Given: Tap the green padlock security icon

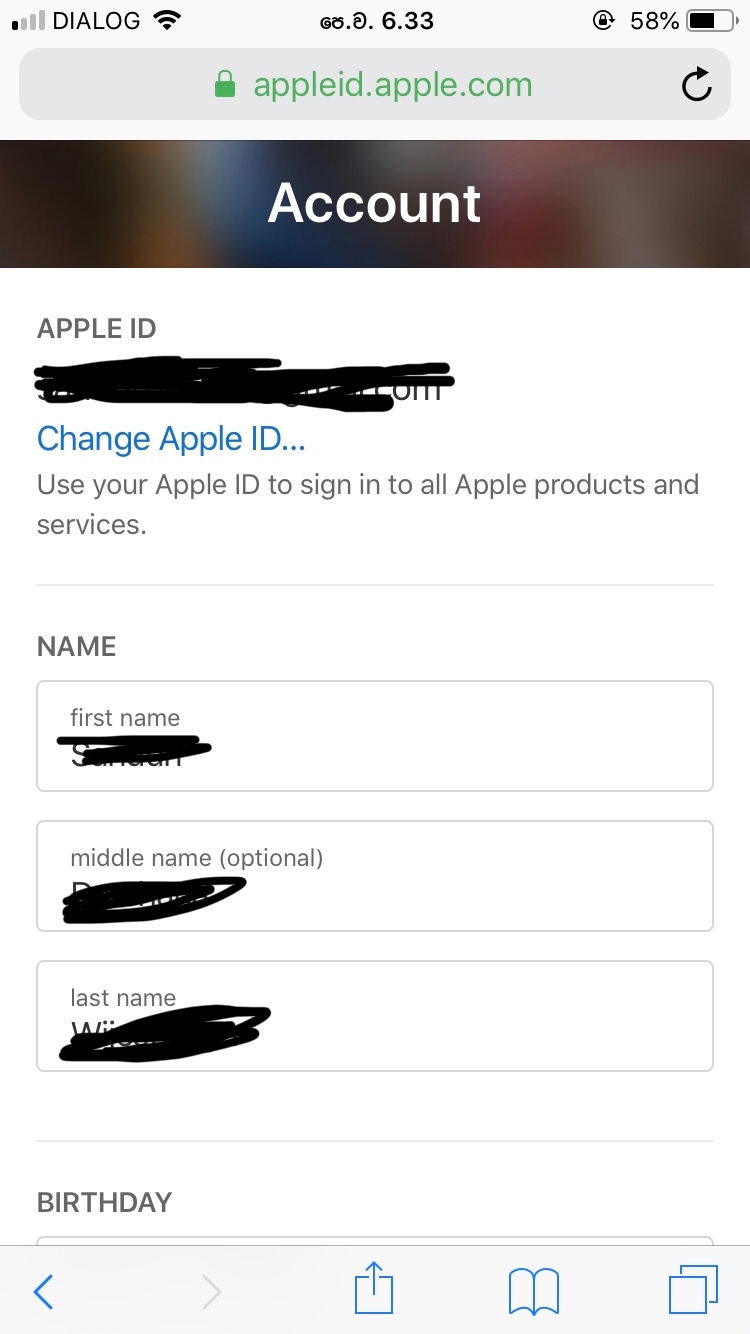Looking at the screenshot, I should coord(226,85).
